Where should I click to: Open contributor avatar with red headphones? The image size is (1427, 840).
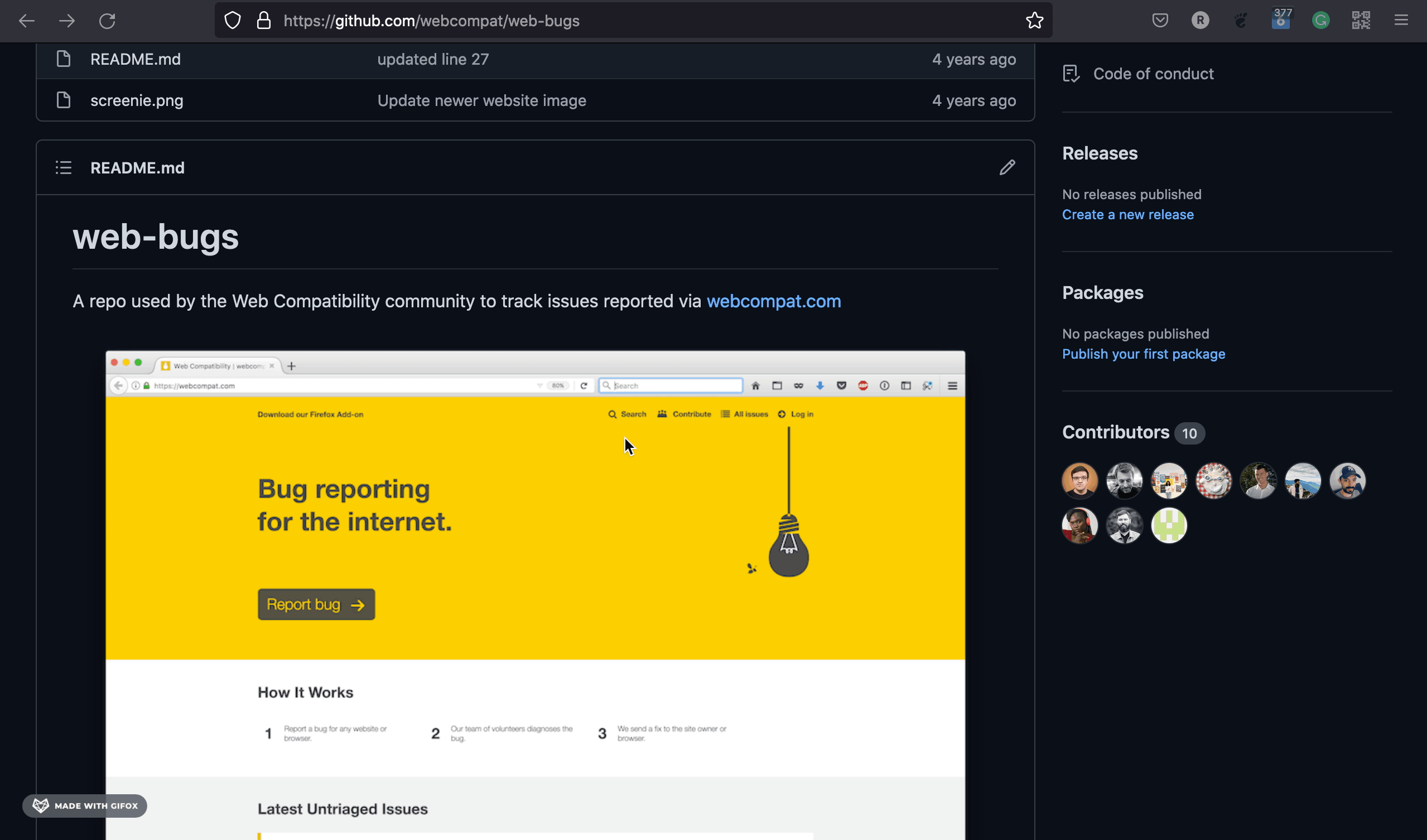click(1079, 525)
